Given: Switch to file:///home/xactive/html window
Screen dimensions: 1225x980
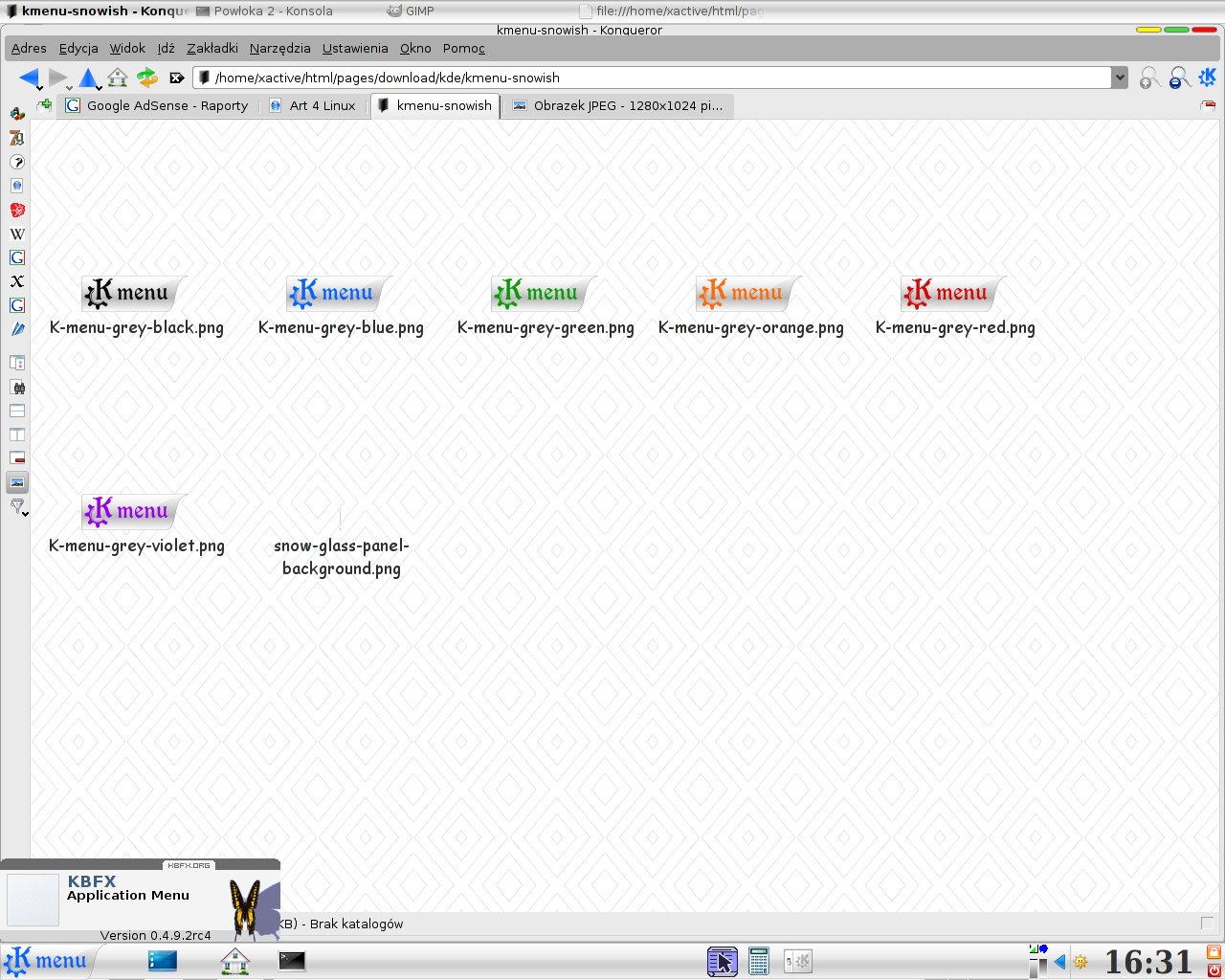Looking at the screenshot, I should tap(671, 11).
